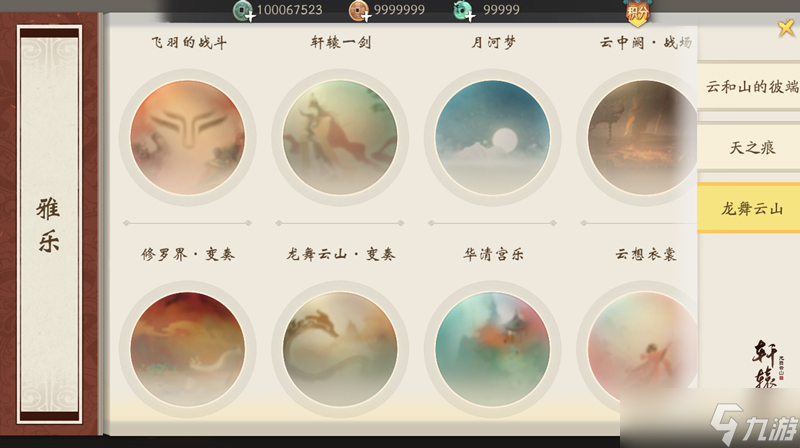Viewport: 800px width, 448px height.
Task: Click the 雅乐 scroll banner
Action: click(49, 225)
